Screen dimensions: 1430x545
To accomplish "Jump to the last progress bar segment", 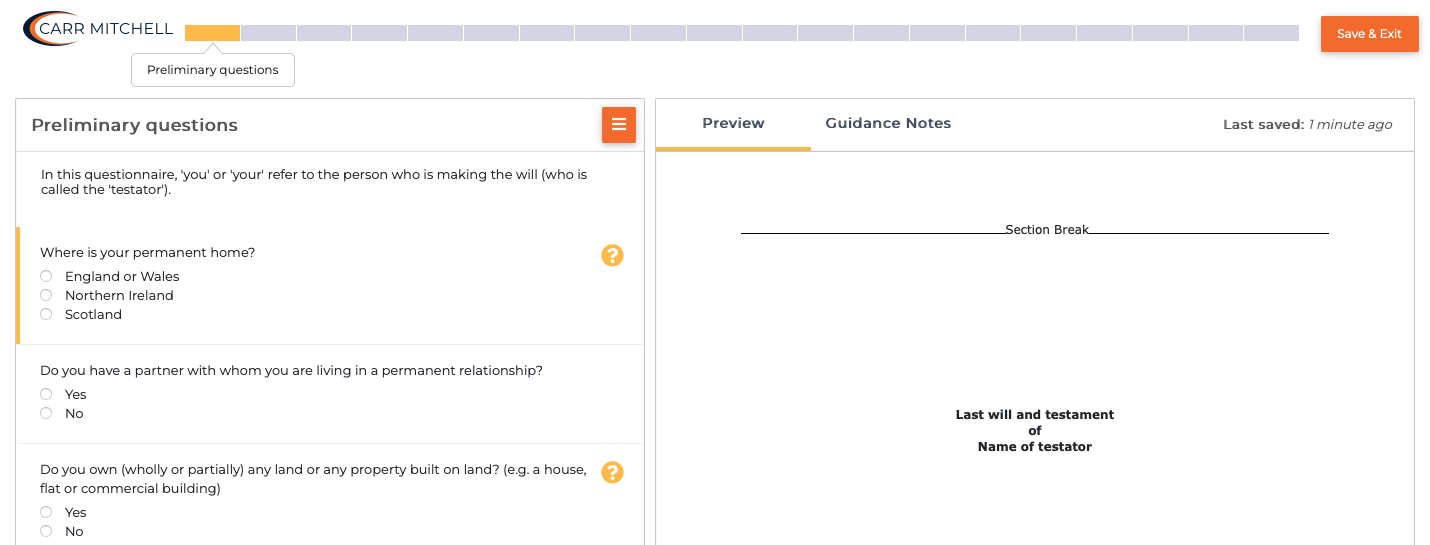I will pyautogui.click(x=1271, y=33).
